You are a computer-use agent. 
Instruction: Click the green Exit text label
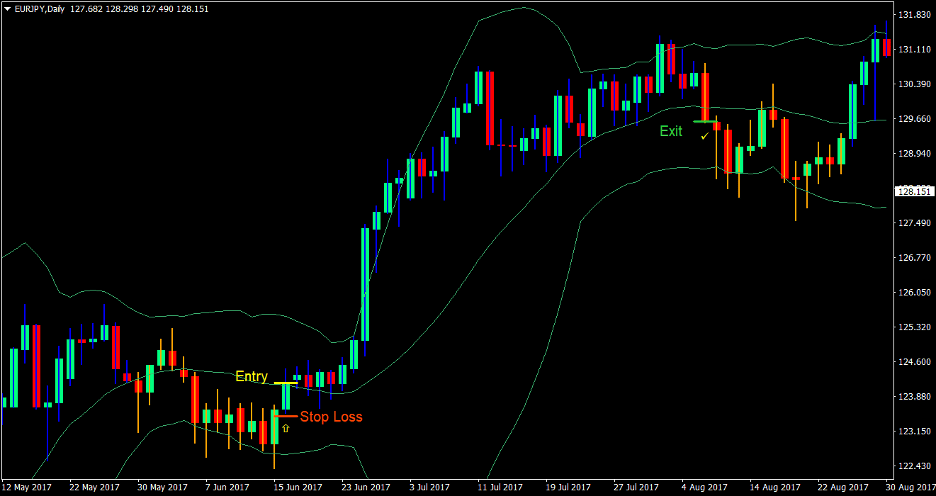pyautogui.click(x=670, y=131)
